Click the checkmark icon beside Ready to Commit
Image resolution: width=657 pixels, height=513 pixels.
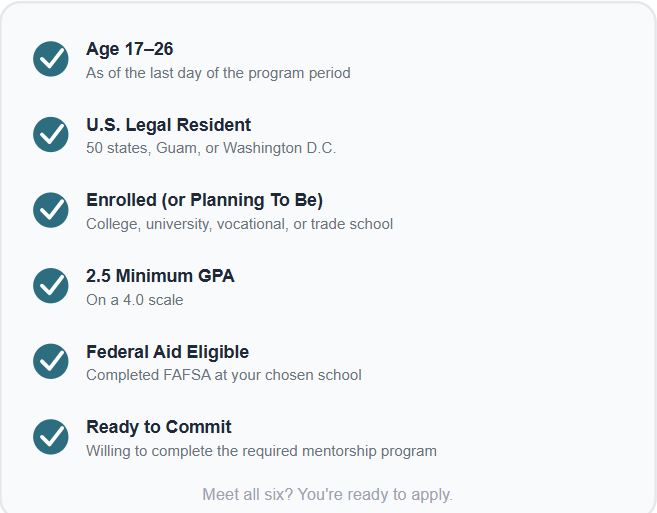tap(51, 437)
